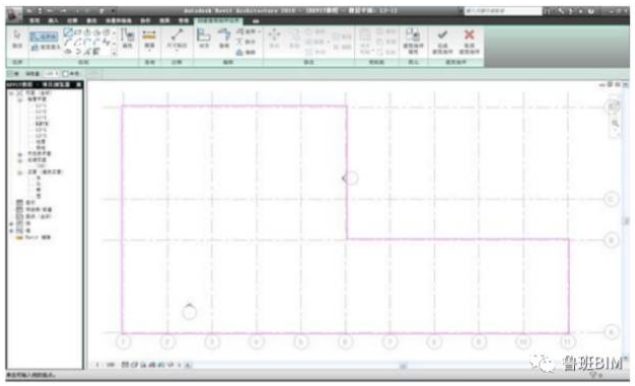This screenshot has height=386, width=635.
Task: Click the help icon in title bar
Action: tap(591, 11)
